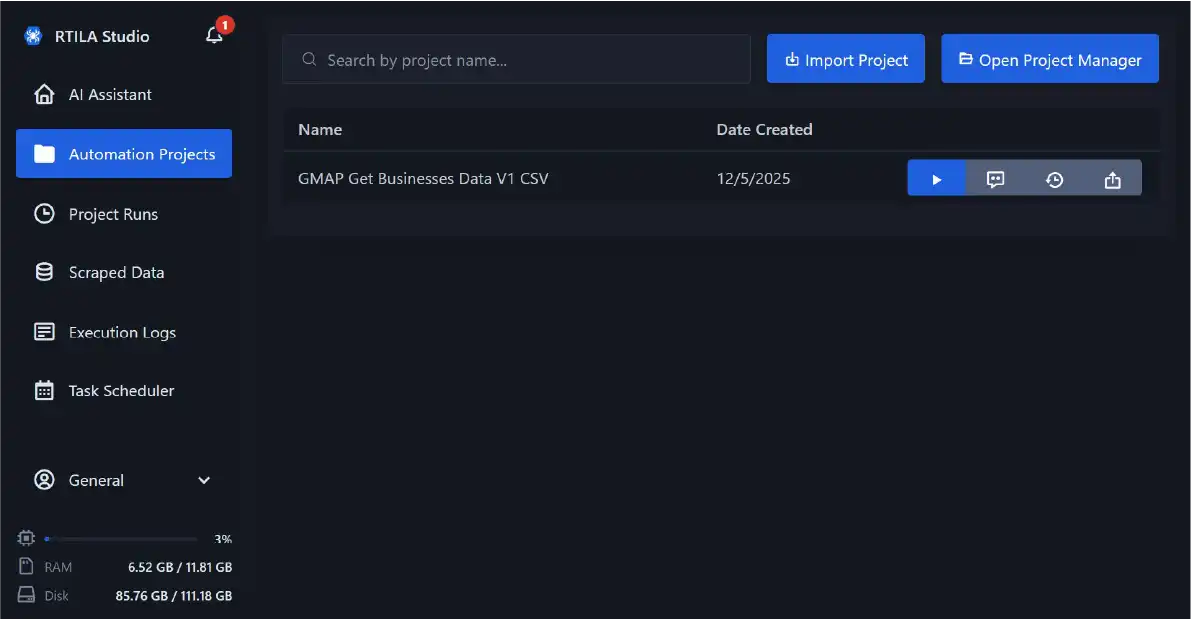The image size is (1191, 620).
Task: Click the Disk storage icon
Action: (x=26, y=595)
